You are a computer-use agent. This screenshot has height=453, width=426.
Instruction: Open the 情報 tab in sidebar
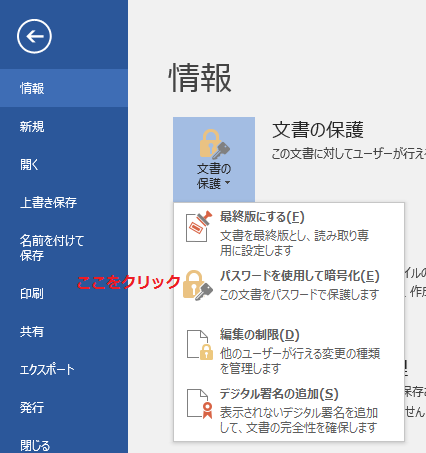[x=64, y=88]
